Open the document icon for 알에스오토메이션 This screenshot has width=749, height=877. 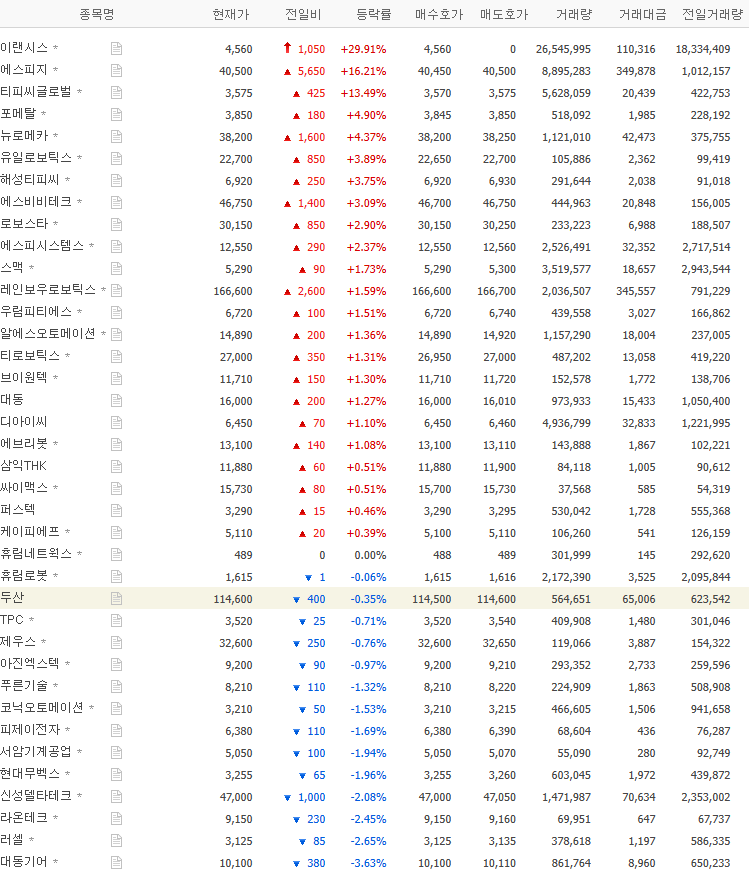pos(116,334)
